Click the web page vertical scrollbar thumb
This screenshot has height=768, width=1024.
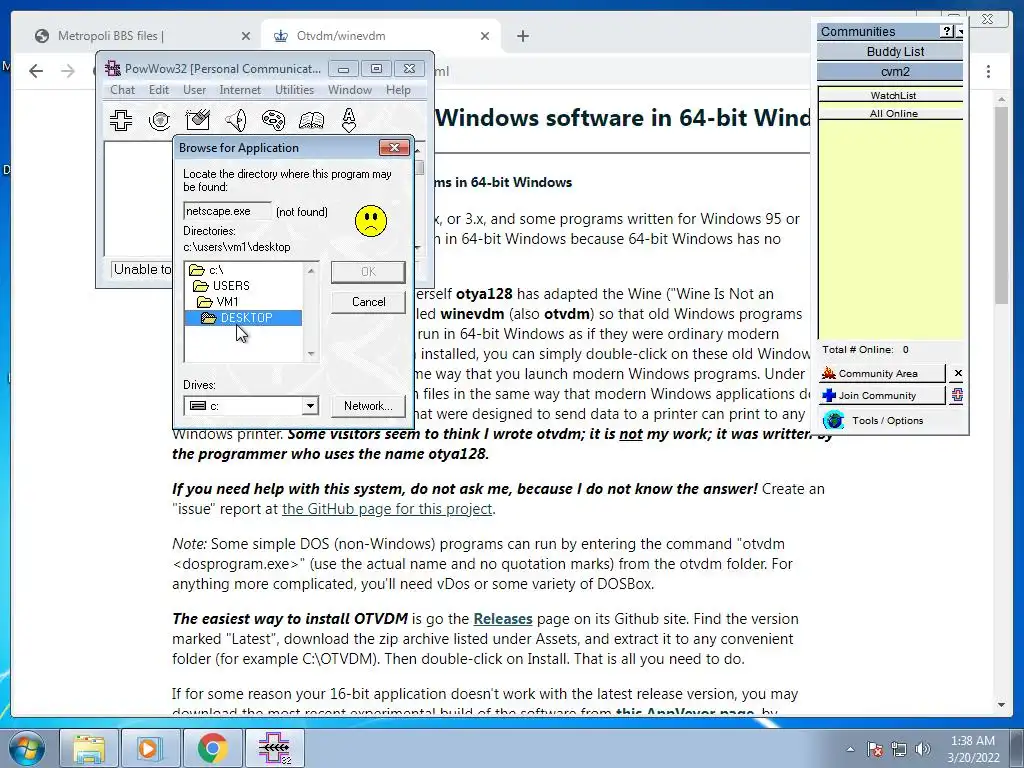(x=1001, y=204)
